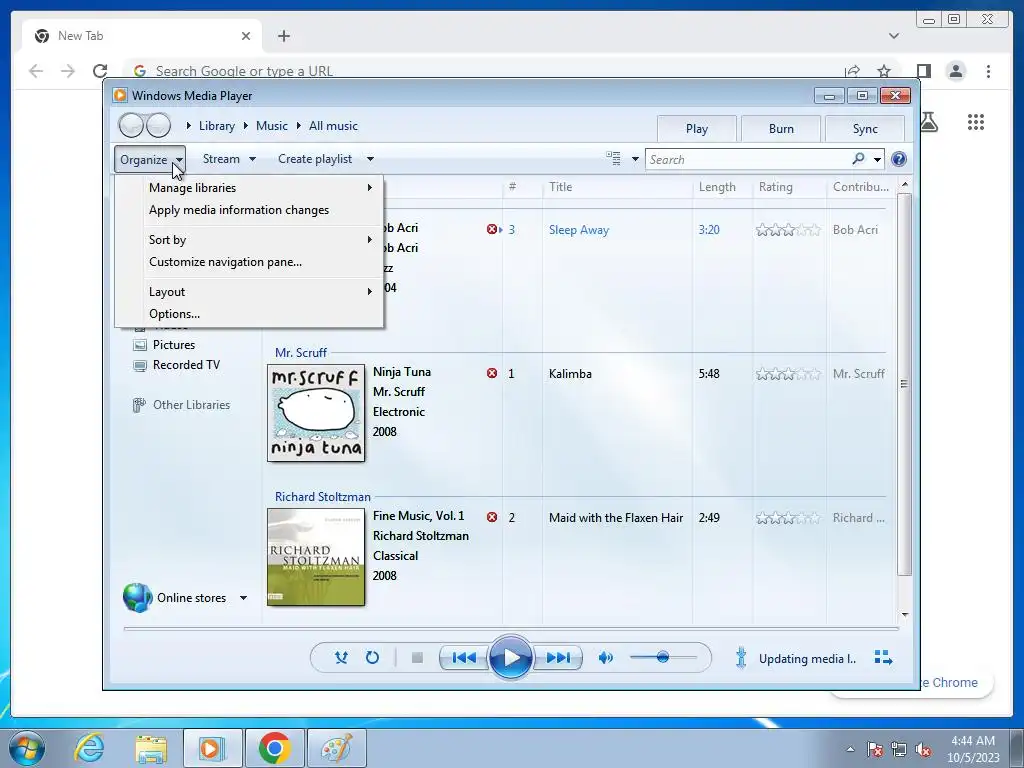
Task: Click the Updating media library status icon
Action: 741,658
